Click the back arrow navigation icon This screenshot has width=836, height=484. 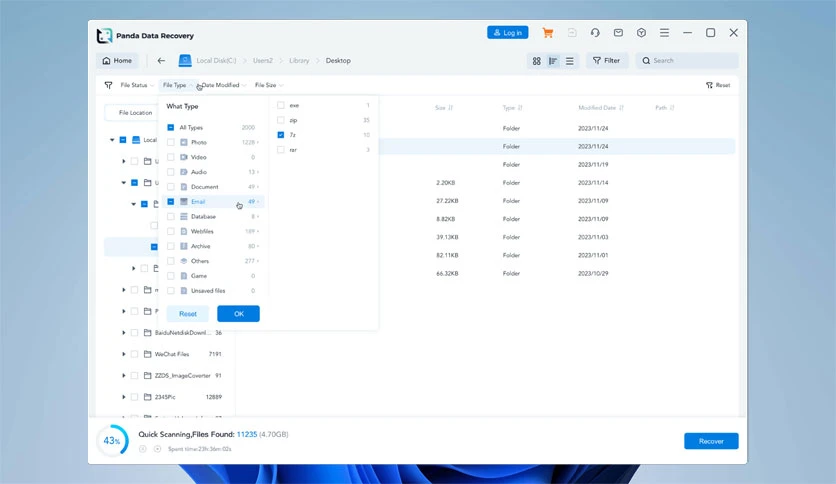pos(161,61)
